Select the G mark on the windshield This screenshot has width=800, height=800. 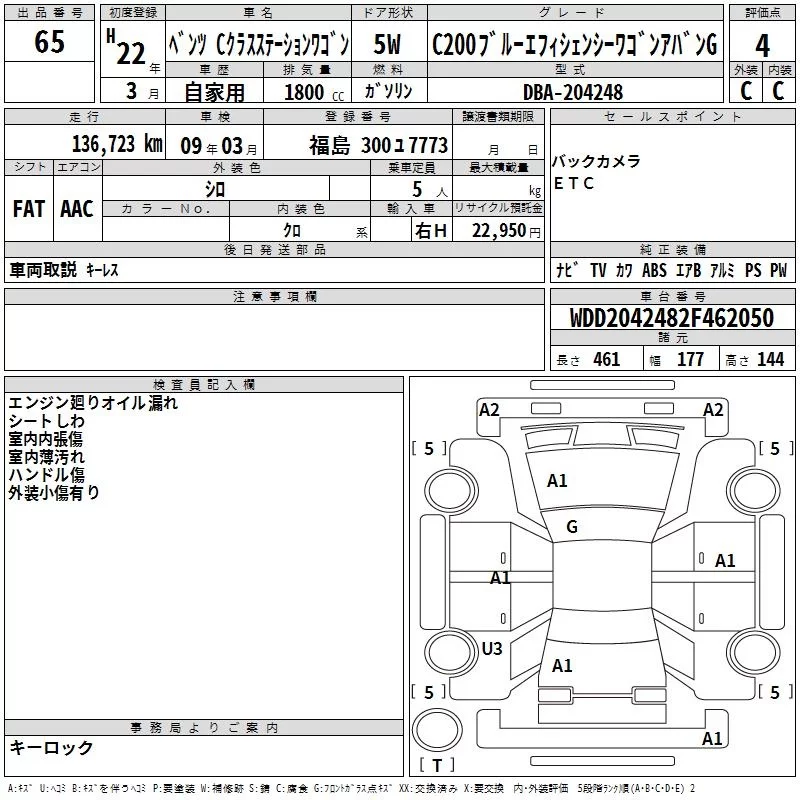click(x=572, y=527)
